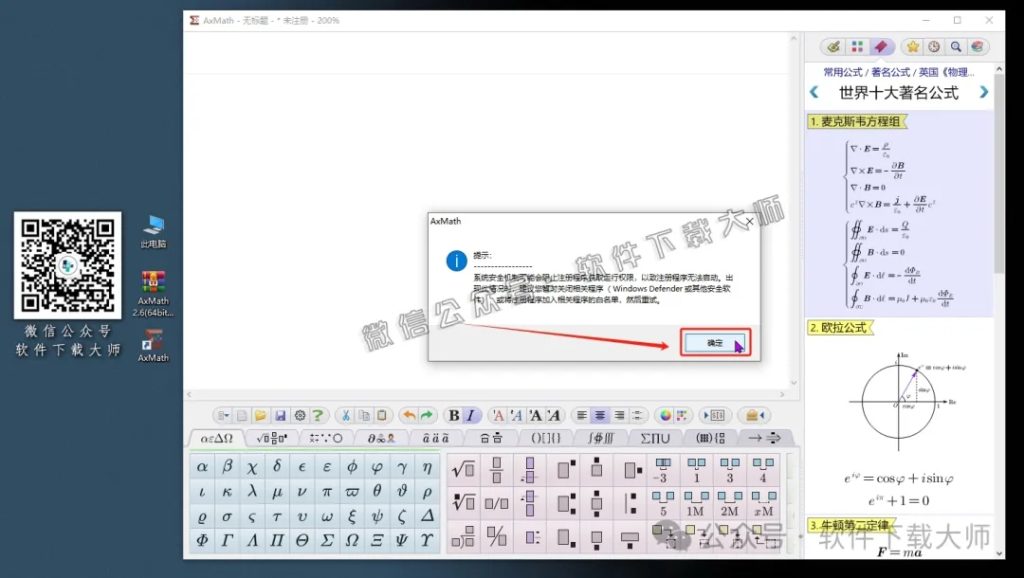Open the 常用公式 breadcrumb link
1024x578 pixels.
click(843, 72)
